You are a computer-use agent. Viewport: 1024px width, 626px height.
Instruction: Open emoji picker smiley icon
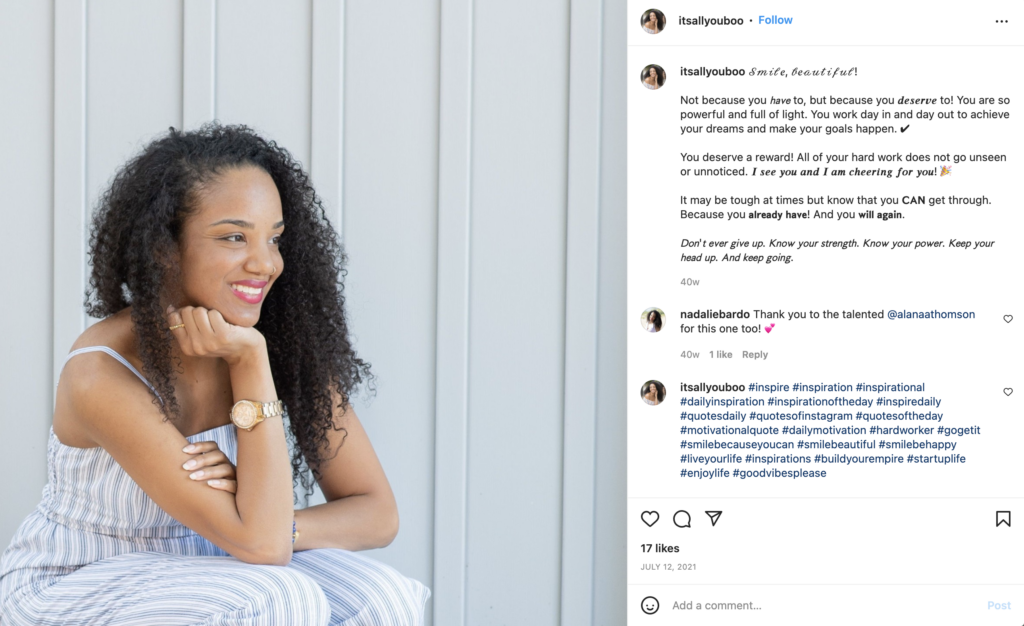650,605
